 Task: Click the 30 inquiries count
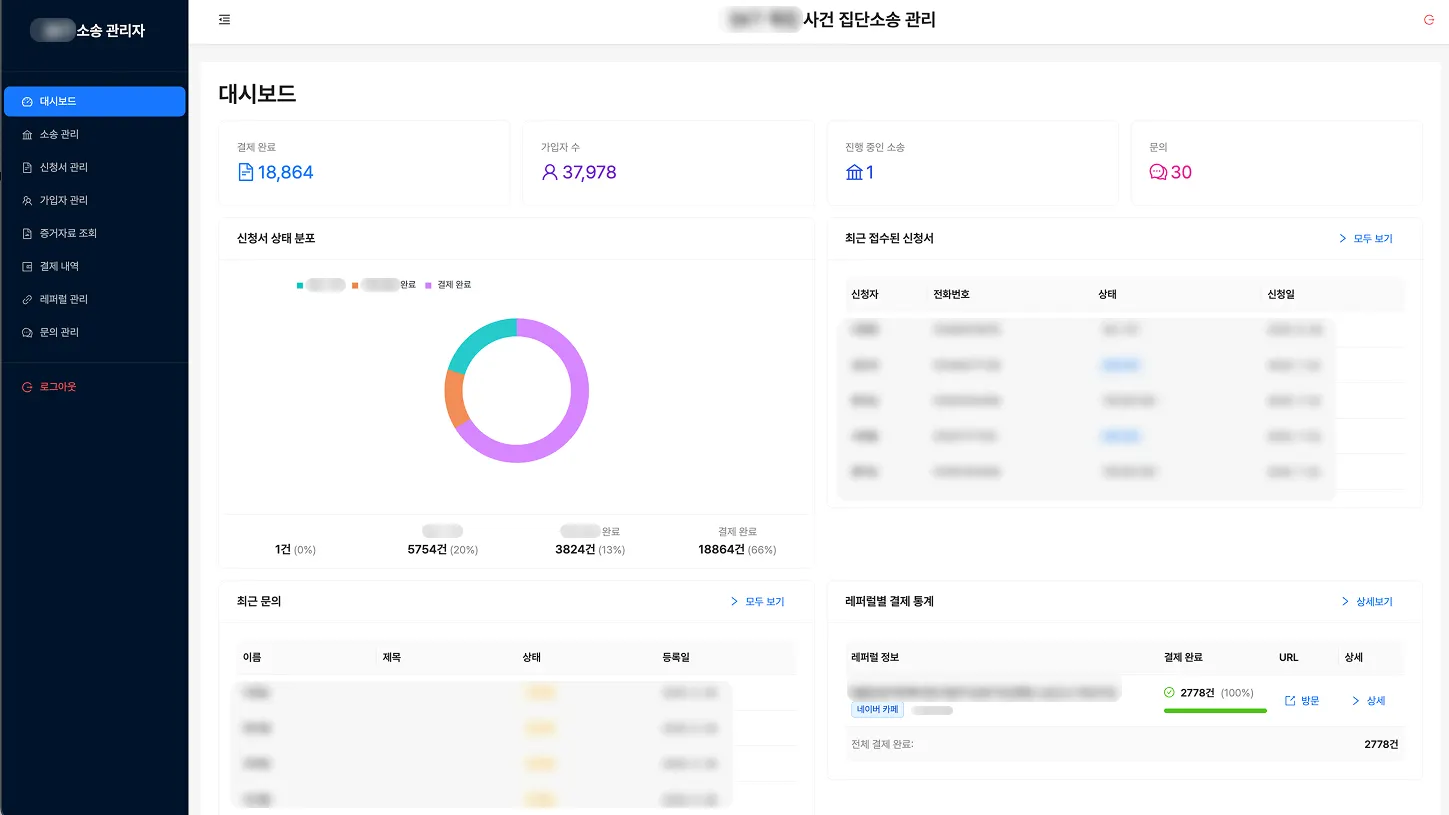pos(1181,172)
